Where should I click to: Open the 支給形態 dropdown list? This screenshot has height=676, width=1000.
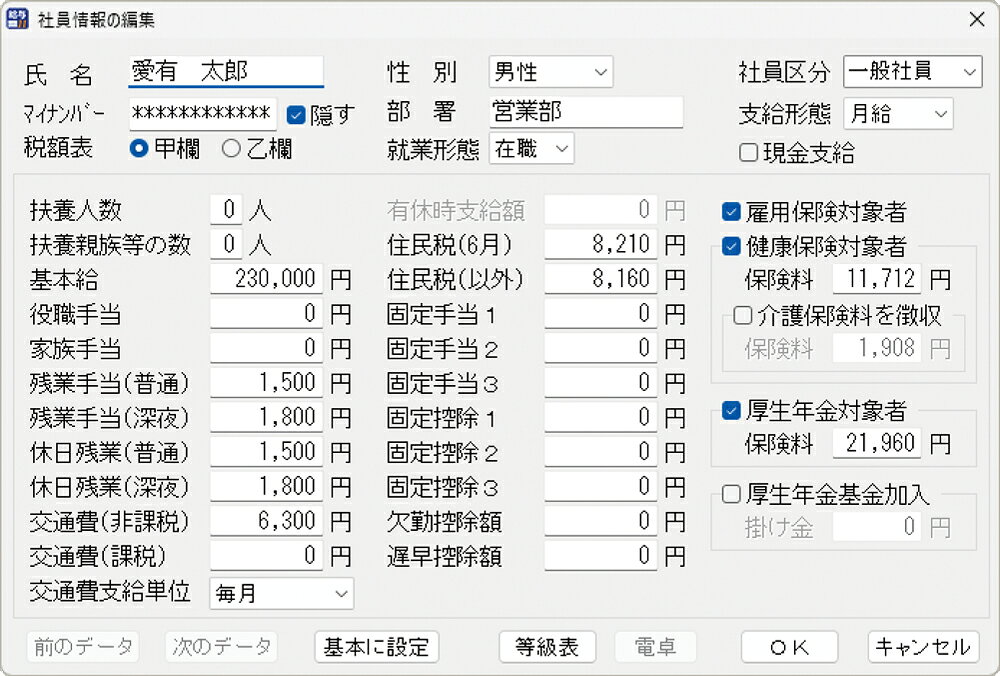tap(898, 114)
